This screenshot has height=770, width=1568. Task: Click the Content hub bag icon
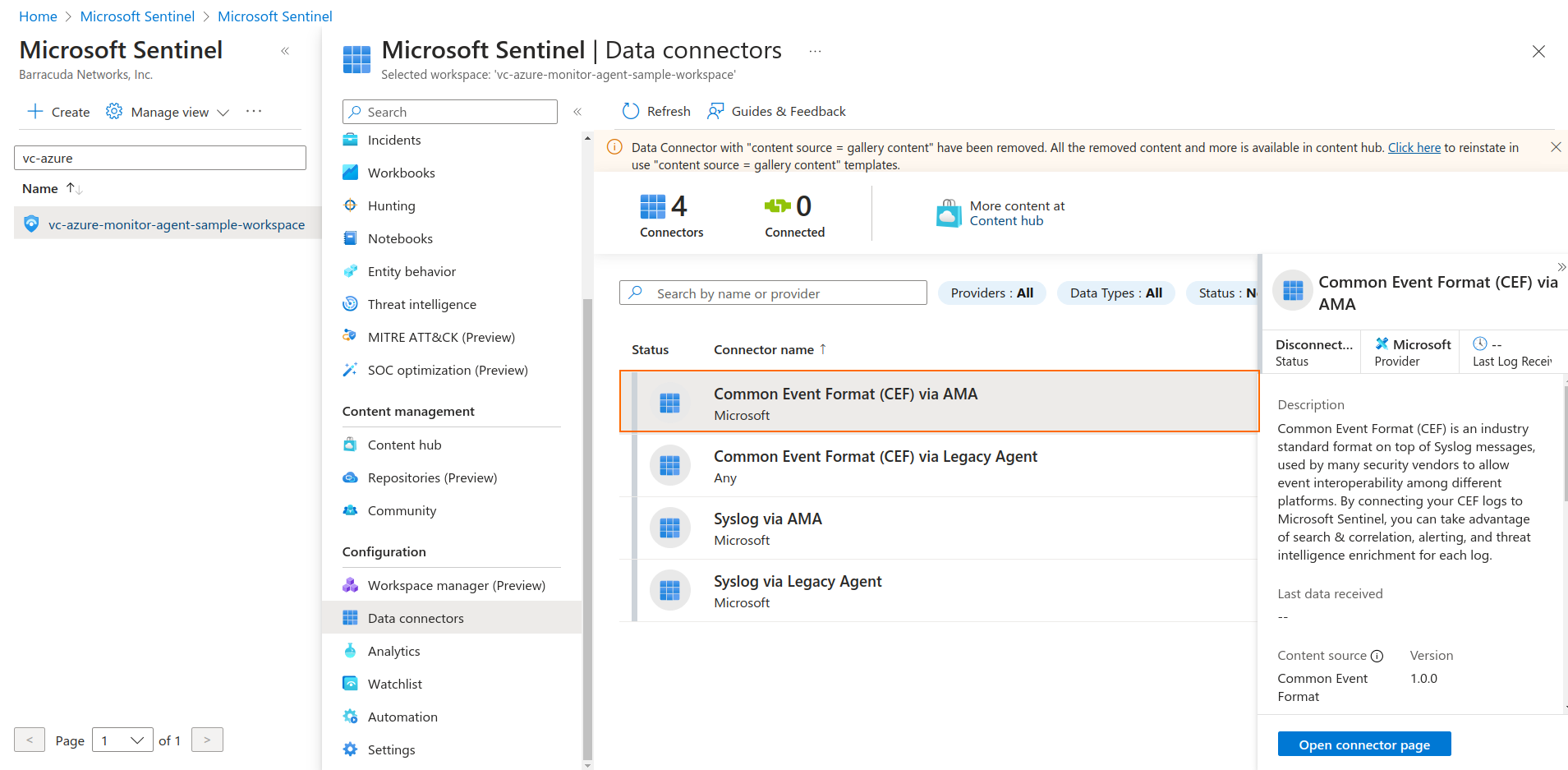tap(350, 445)
